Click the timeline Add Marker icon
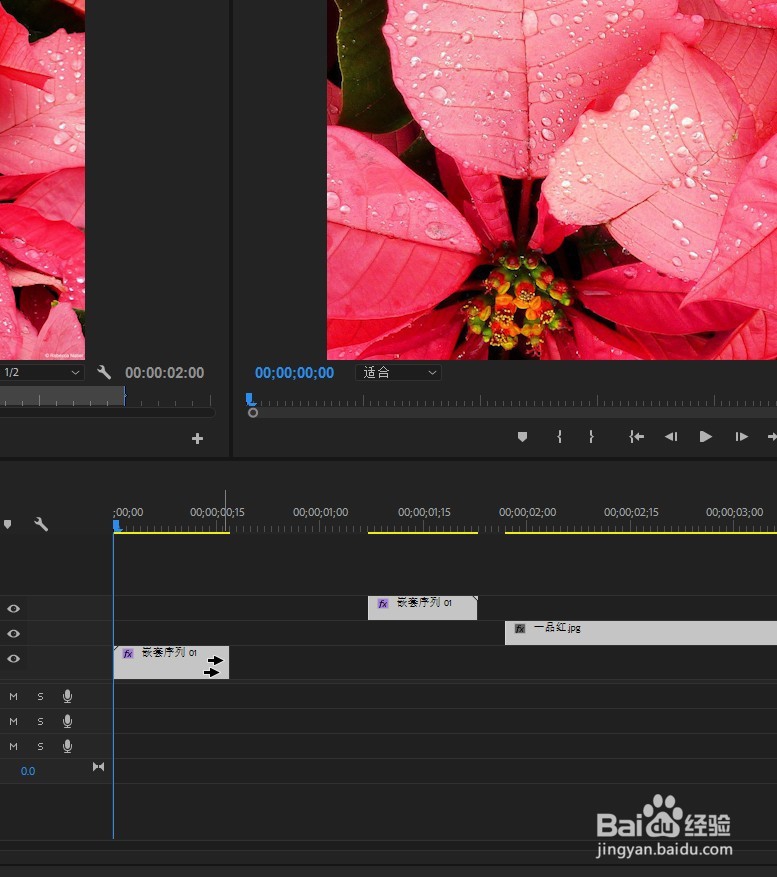The height and width of the screenshot is (877, 777). click(7, 524)
